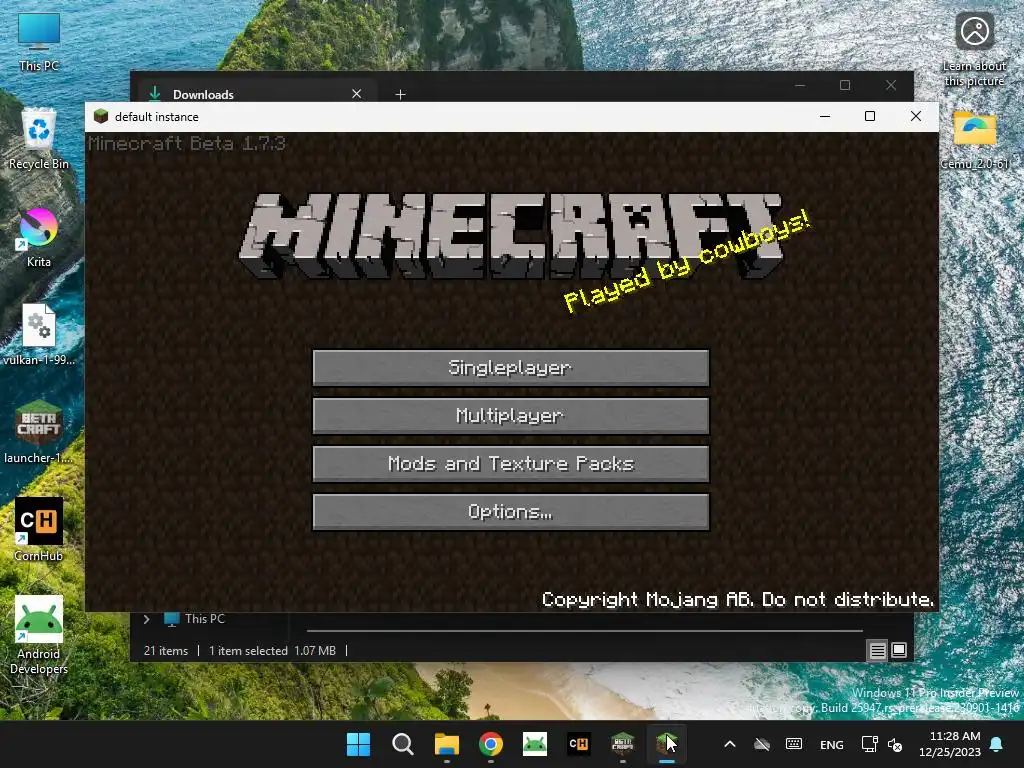This screenshot has width=1024, height=768.
Task: Launch Krita from the desktop
Action: click(39, 237)
